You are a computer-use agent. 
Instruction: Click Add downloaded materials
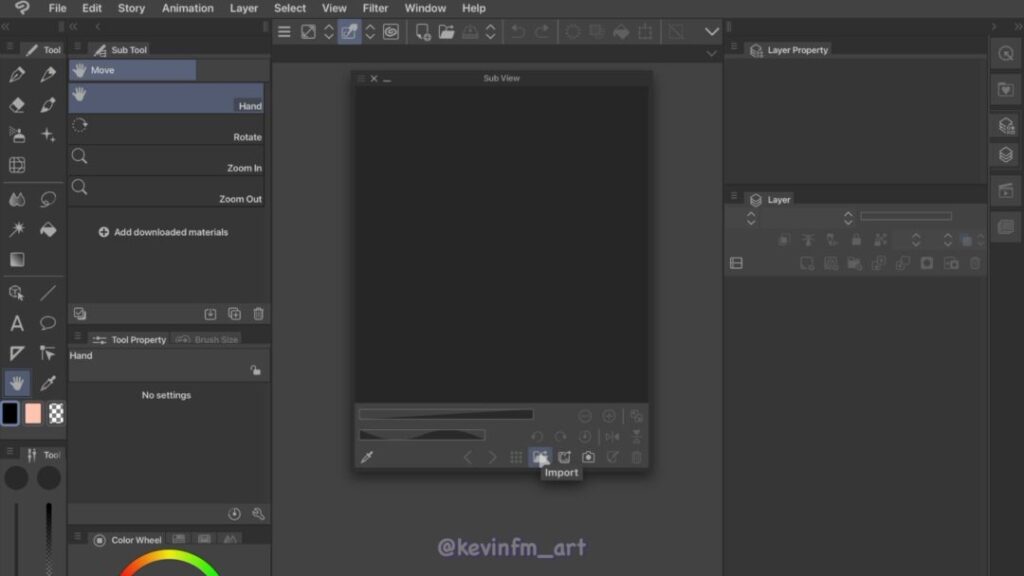(x=163, y=232)
